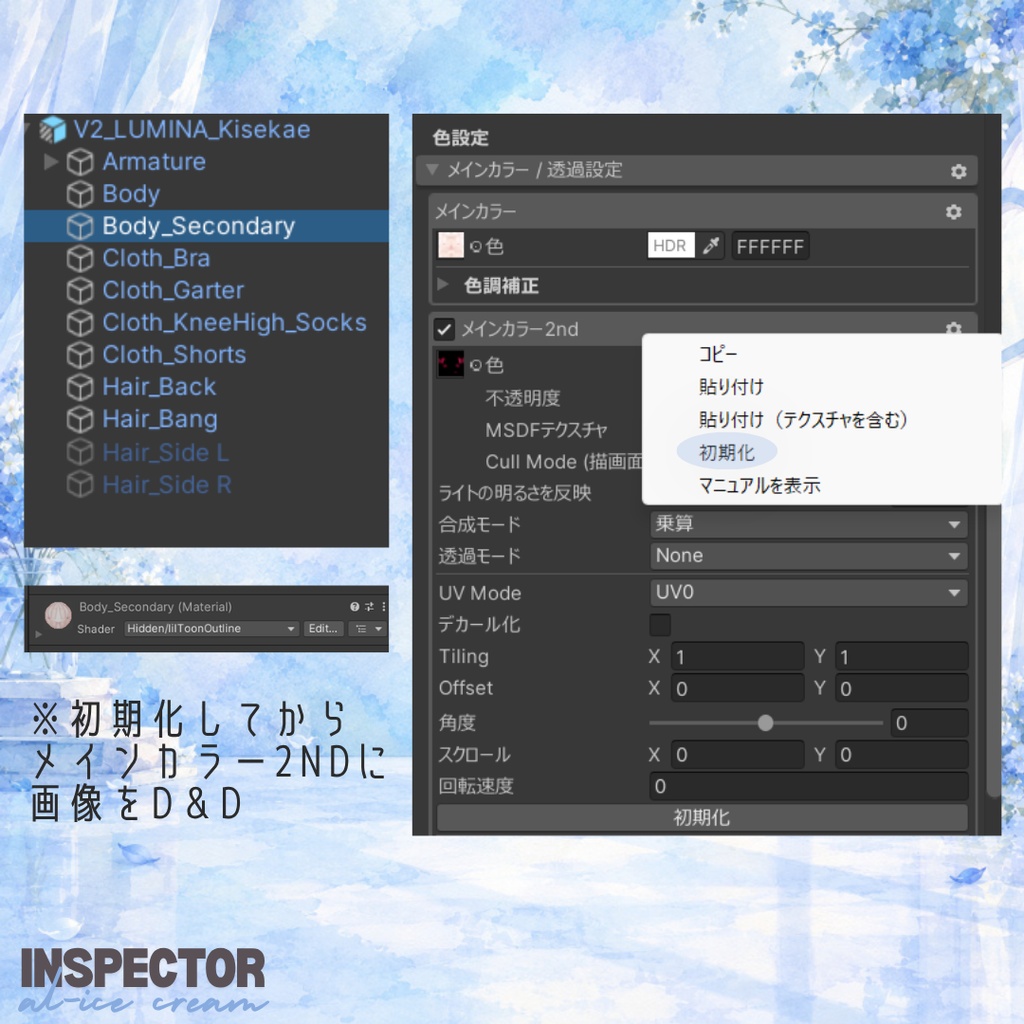This screenshot has height=1024, width=1024.
Task: Click the Armature object cube icon
Action: [x=80, y=161]
